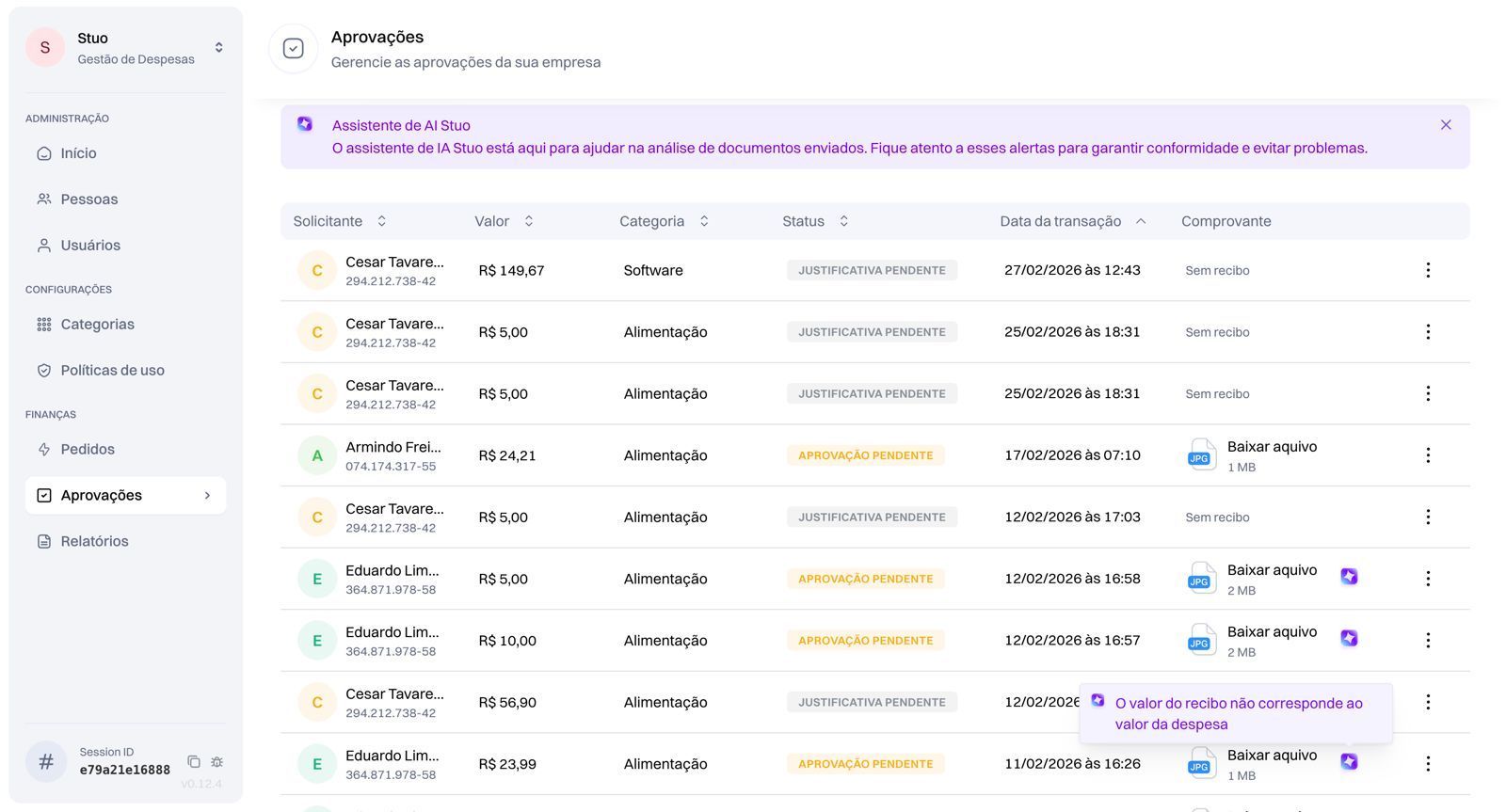This screenshot has height=812, width=1506.
Task: Sort table by Valor column
Action: click(x=529, y=221)
